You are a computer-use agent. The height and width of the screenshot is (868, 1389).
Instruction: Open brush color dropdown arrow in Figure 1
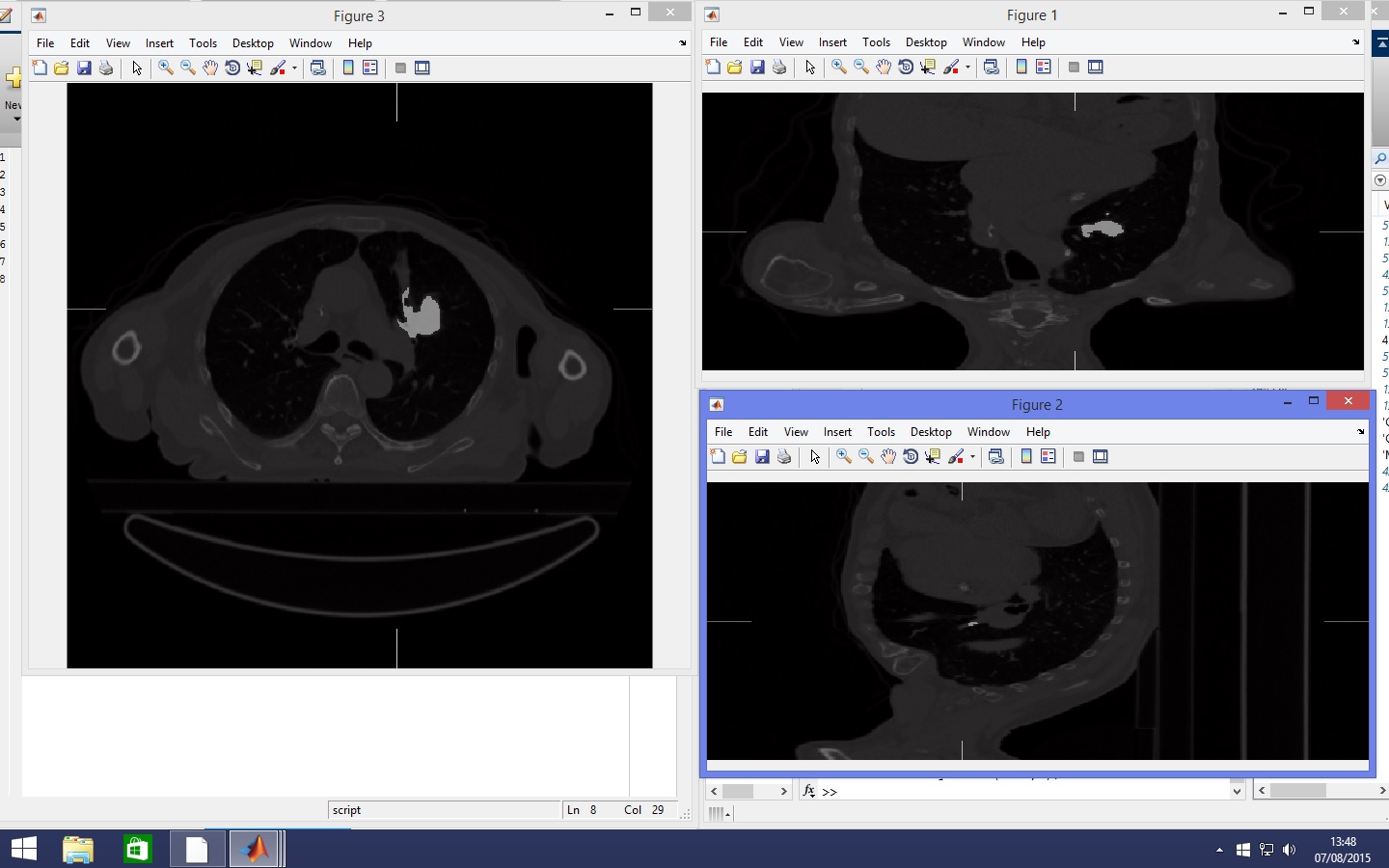pos(967,67)
